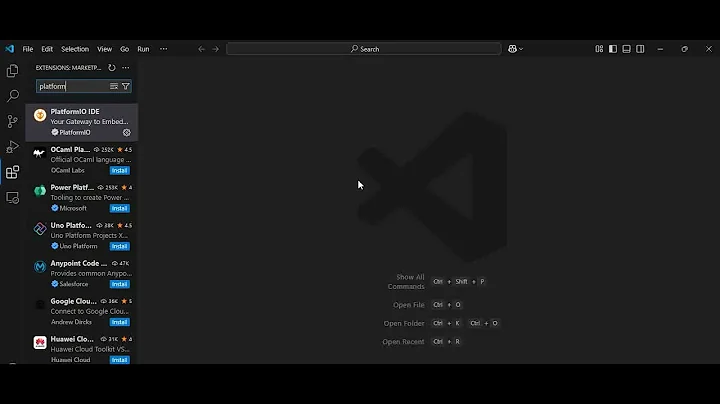This screenshot has height=404, width=720.
Task: Open the Google Cloud extension entry
Action: click(82, 312)
